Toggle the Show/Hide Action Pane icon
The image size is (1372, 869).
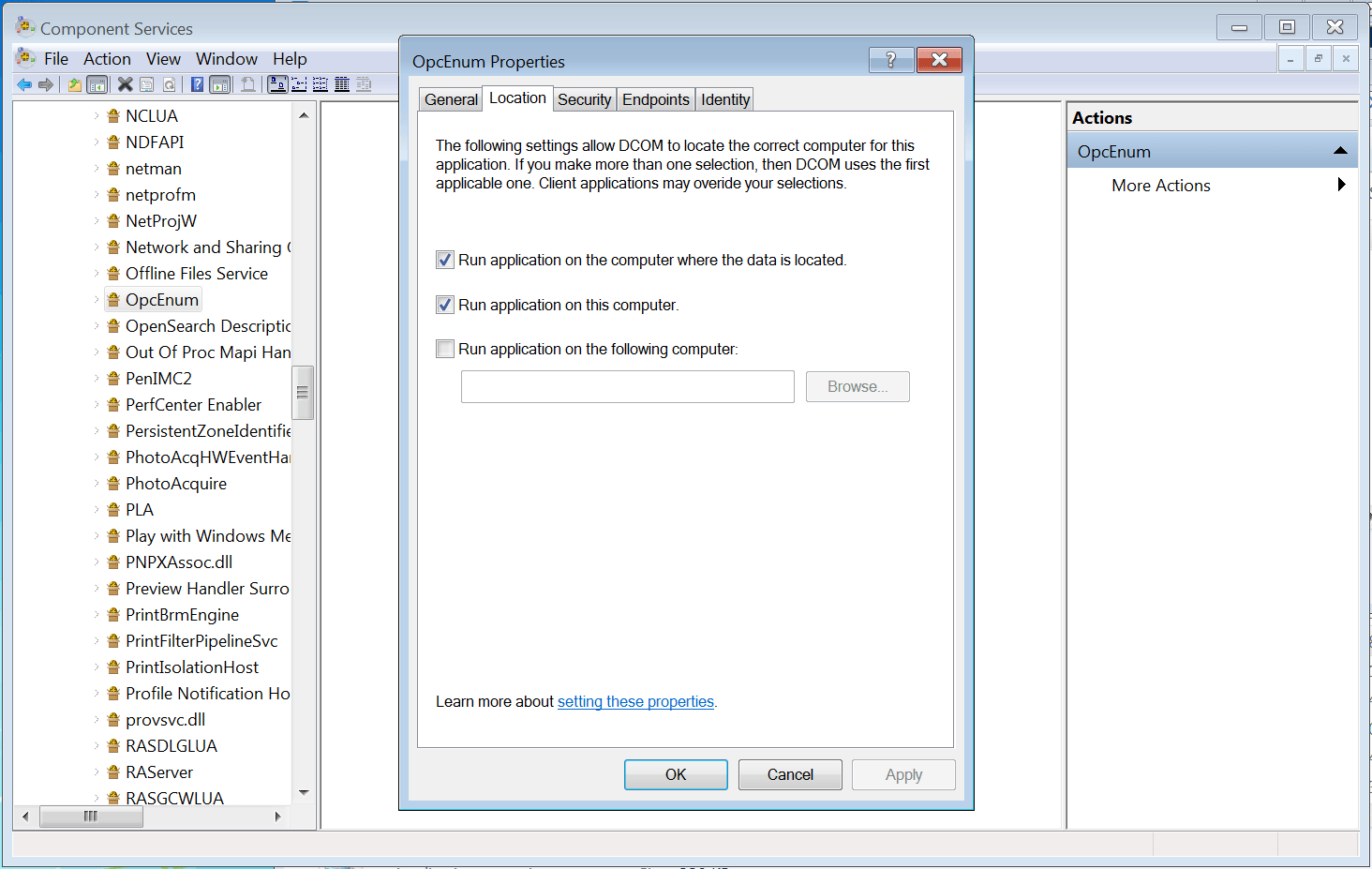pos(219,85)
